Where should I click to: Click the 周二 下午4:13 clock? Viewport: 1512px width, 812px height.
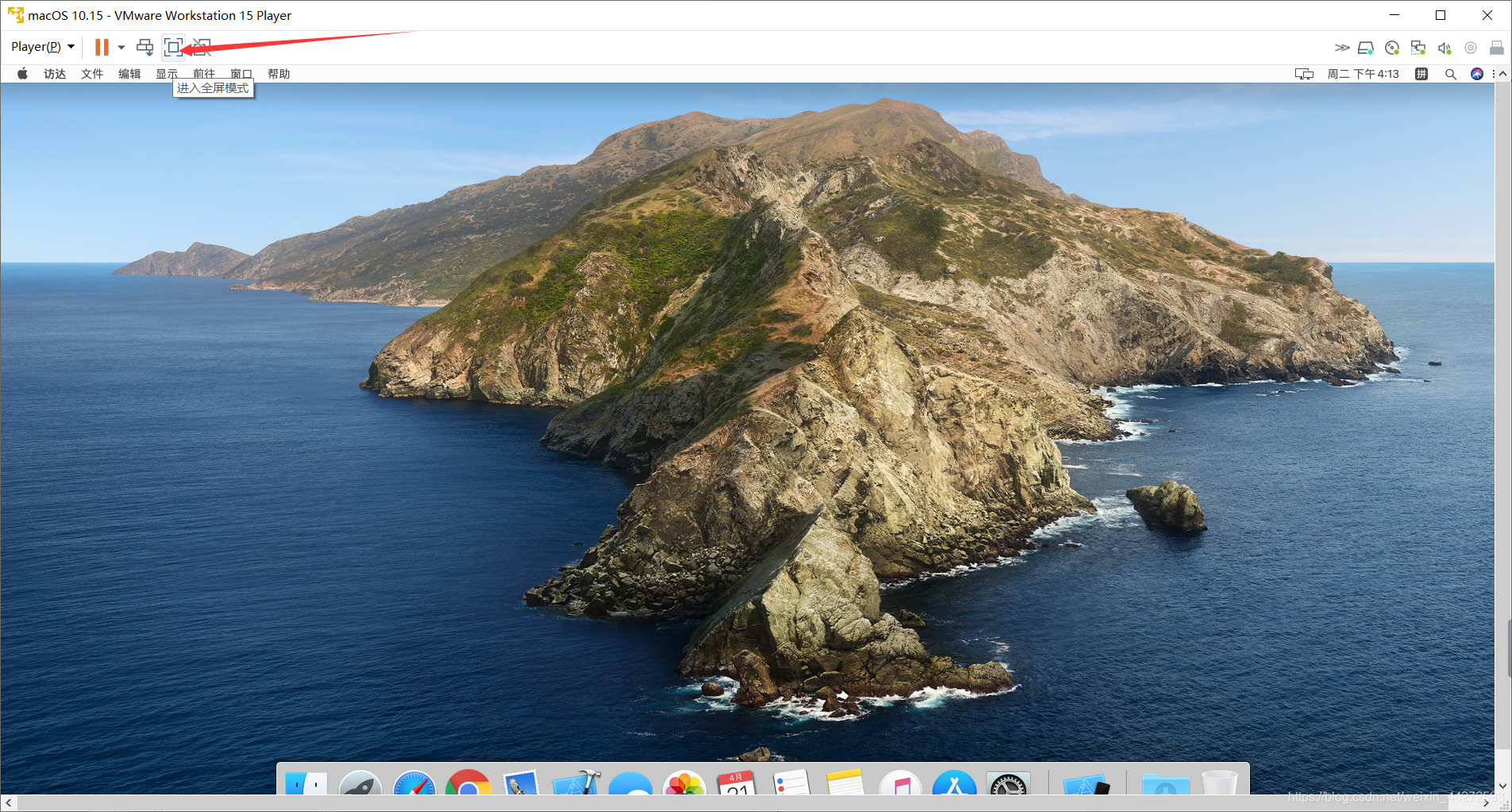(x=1363, y=74)
